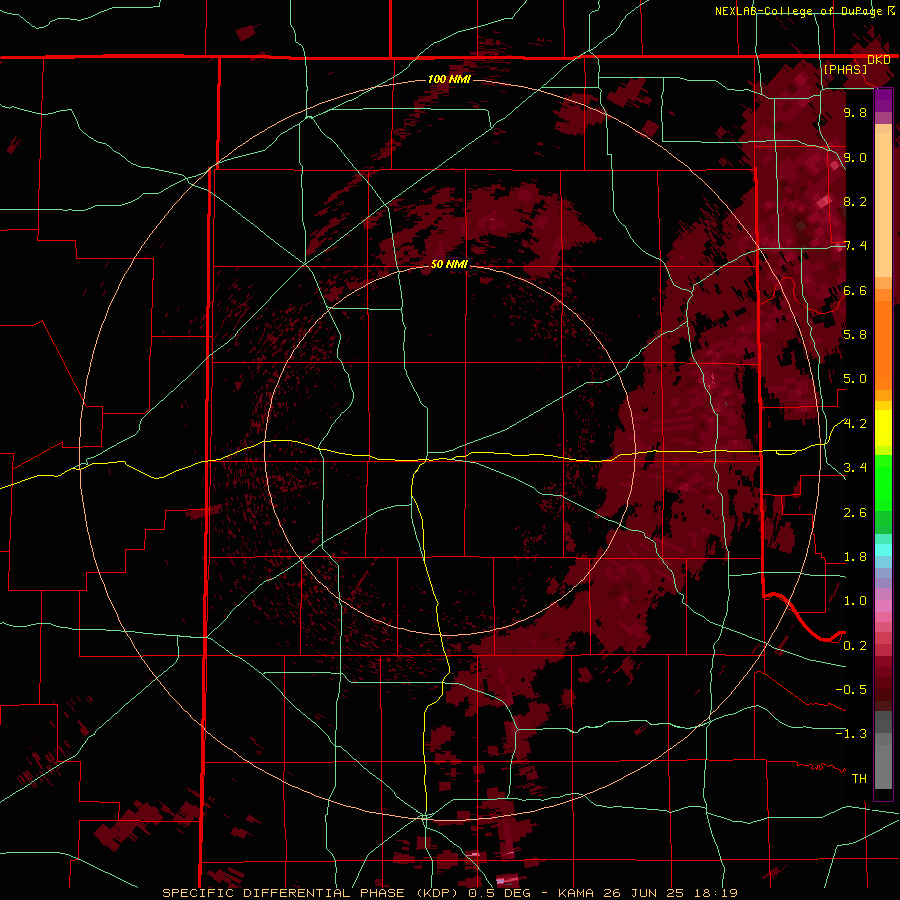Click the 3.4 scale value
The width and height of the screenshot is (900, 900).
click(x=855, y=468)
